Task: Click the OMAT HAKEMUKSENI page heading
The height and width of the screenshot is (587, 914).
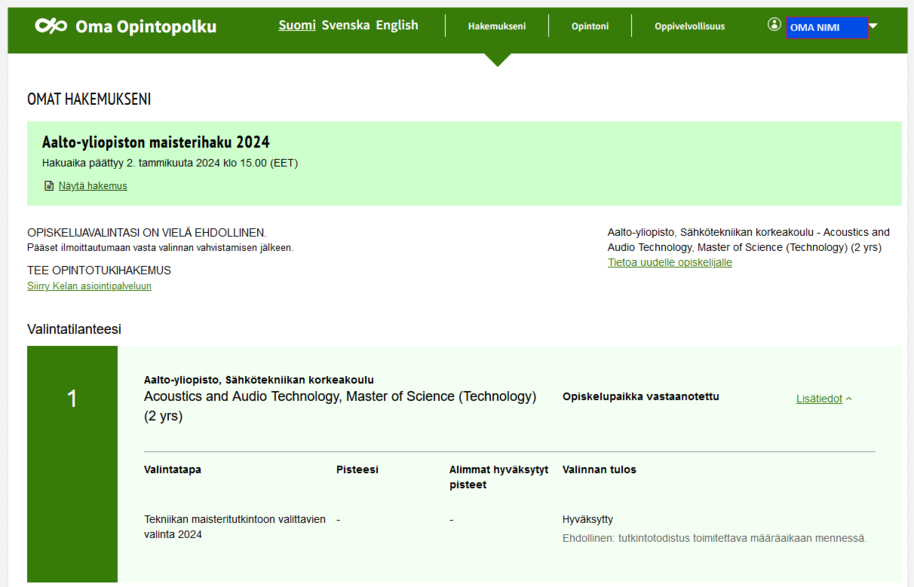Action: pos(89,99)
